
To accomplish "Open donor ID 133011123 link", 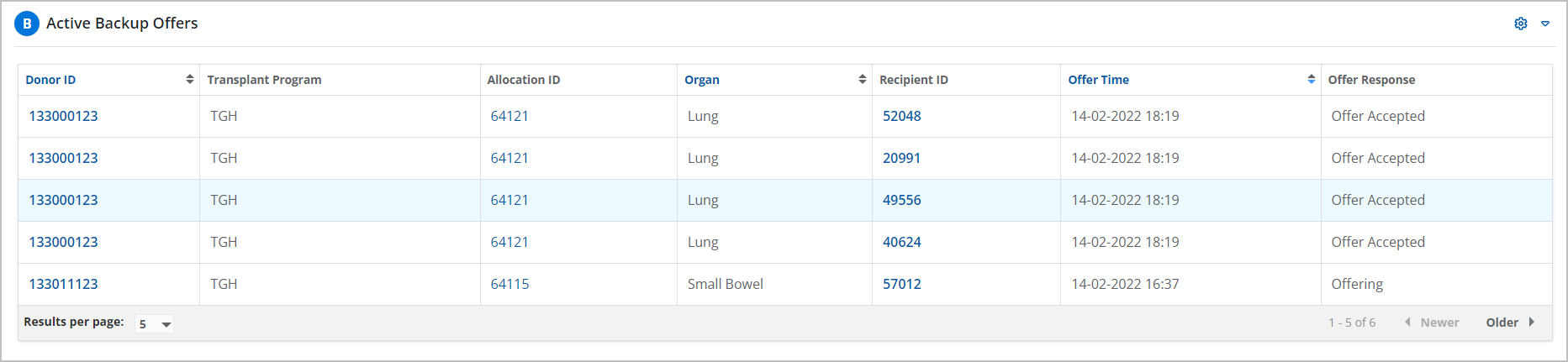I will point(63,284).
